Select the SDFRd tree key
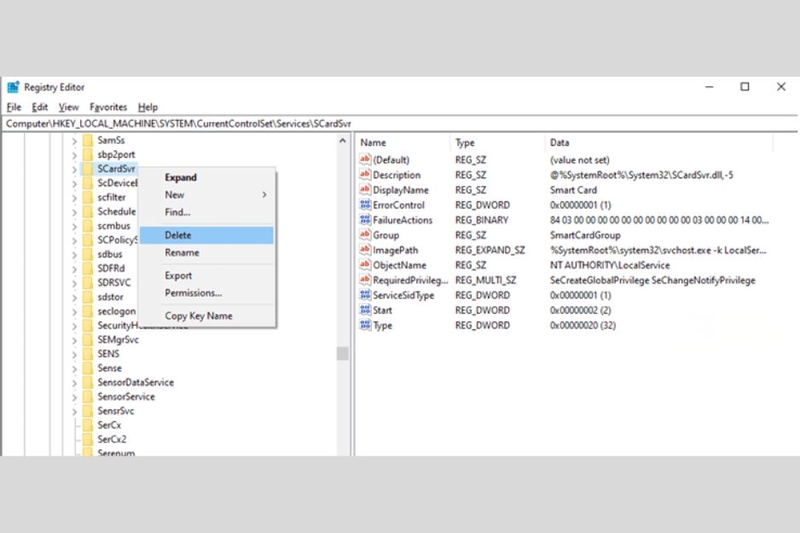Screen dimensions: 800x533 point(111,268)
